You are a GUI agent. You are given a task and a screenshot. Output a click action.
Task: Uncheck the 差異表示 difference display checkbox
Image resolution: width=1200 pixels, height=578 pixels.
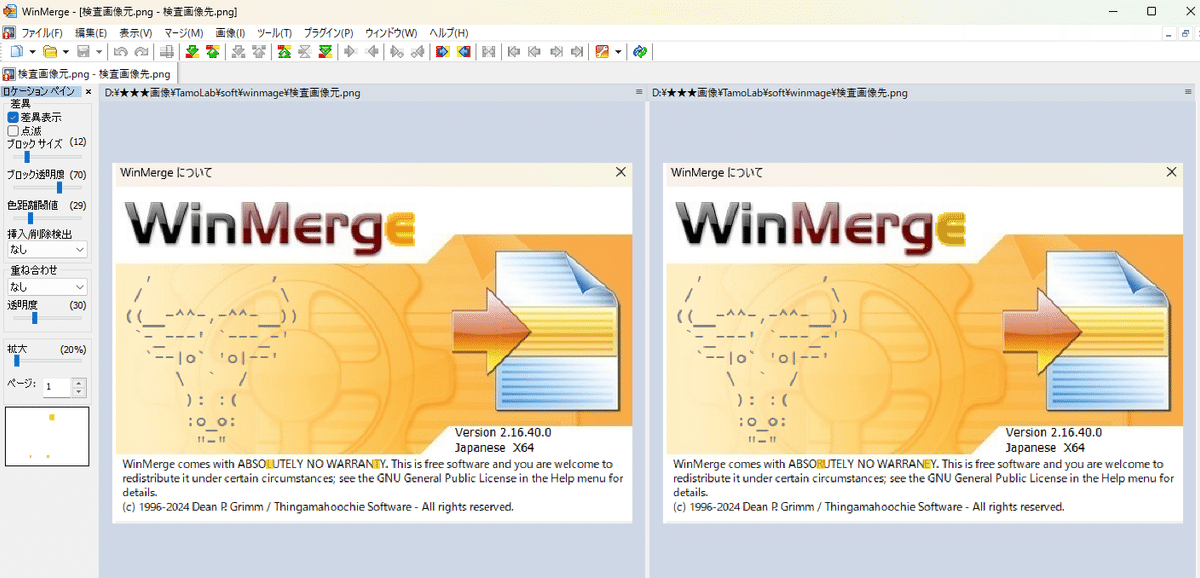[x=14, y=116]
